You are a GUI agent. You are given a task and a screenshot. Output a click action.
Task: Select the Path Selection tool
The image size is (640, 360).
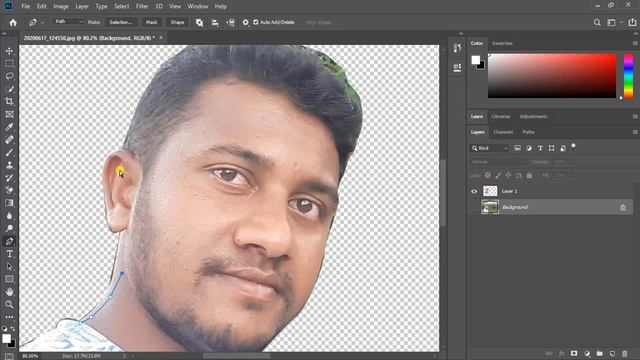click(9, 267)
